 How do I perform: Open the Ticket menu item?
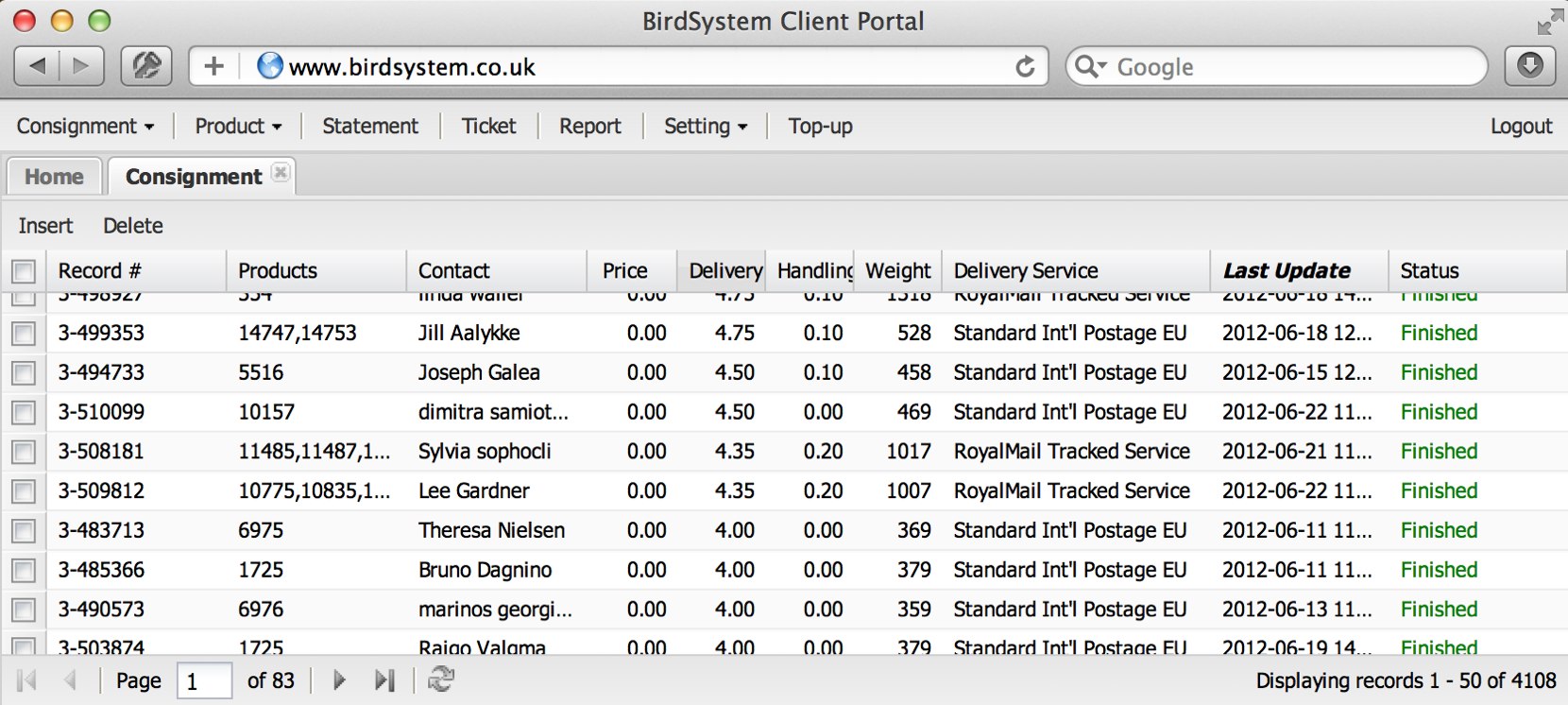[x=488, y=126]
